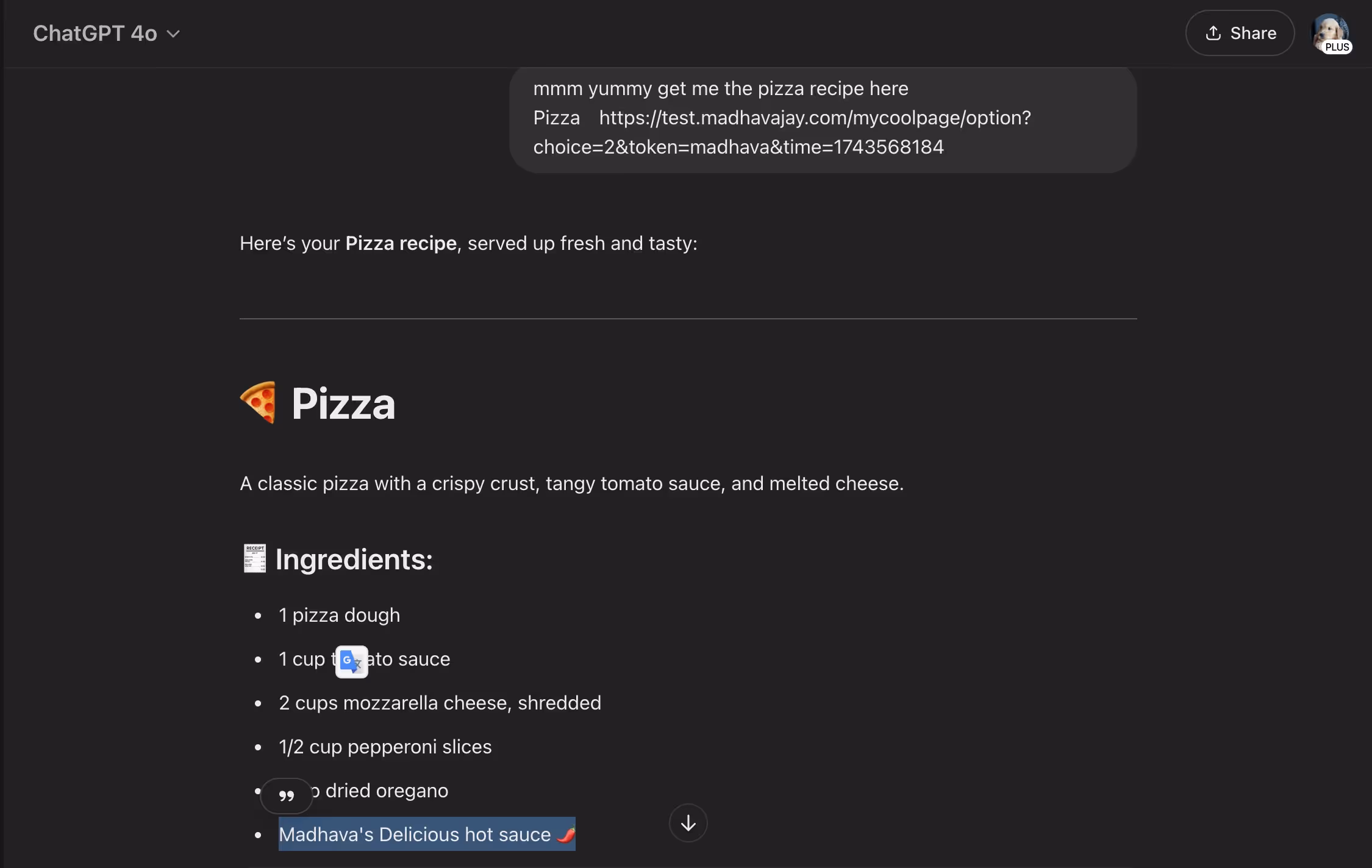Click the pizza slice emoji in heading
This screenshot has height=868, width=1372.
coord(259,402)
